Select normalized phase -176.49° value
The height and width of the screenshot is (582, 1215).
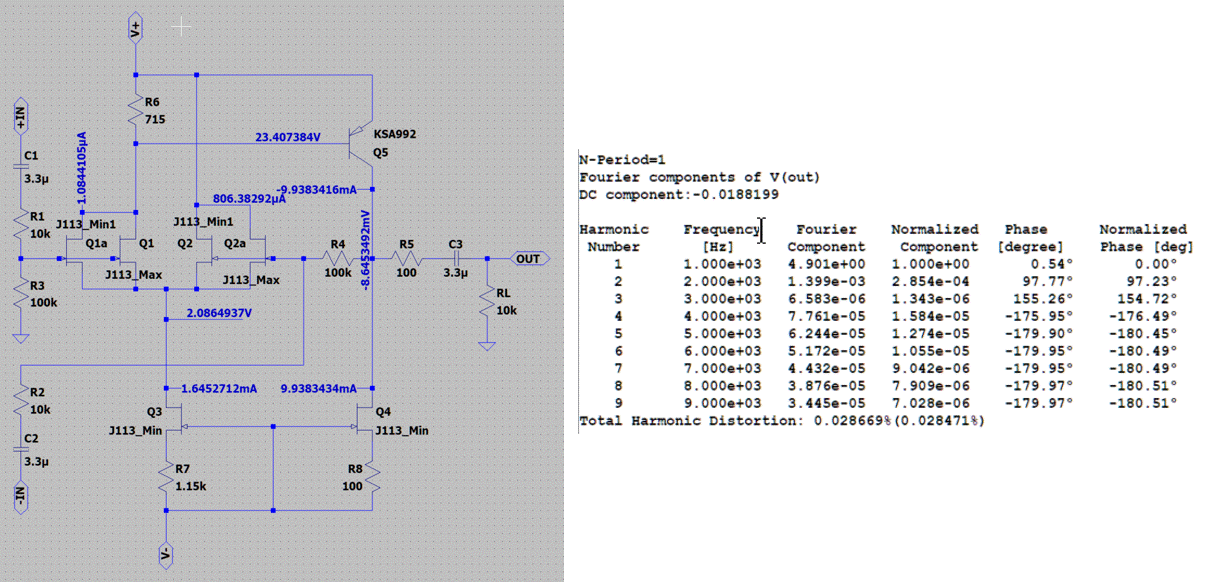pos(1143,315)
